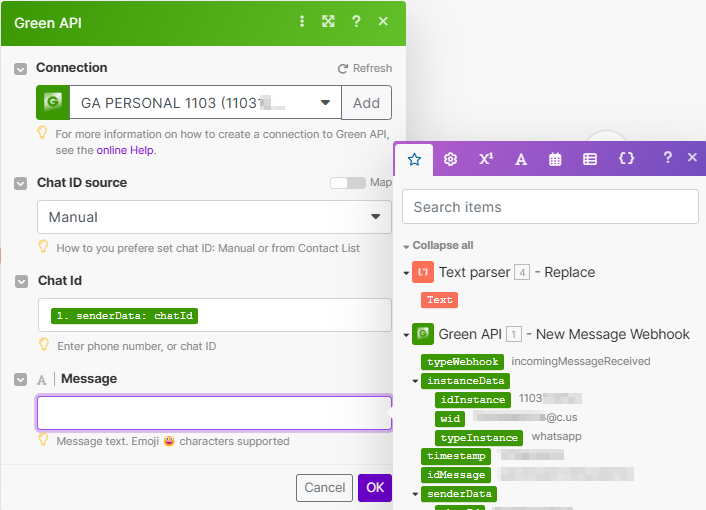Image resolution: width=706 pixels, height=510 pixels.
Task: Open help for the Green API module
Action: (356, 21)
